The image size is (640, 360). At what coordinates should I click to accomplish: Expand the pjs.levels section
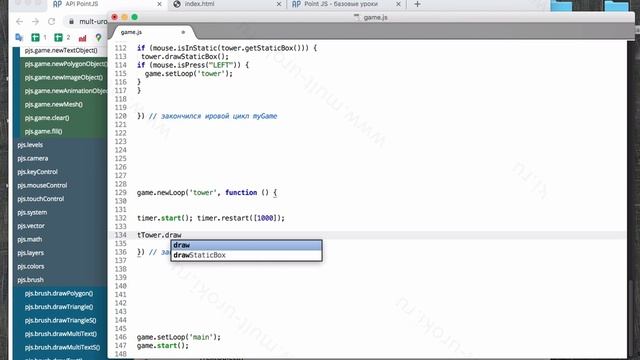[30, 144]
